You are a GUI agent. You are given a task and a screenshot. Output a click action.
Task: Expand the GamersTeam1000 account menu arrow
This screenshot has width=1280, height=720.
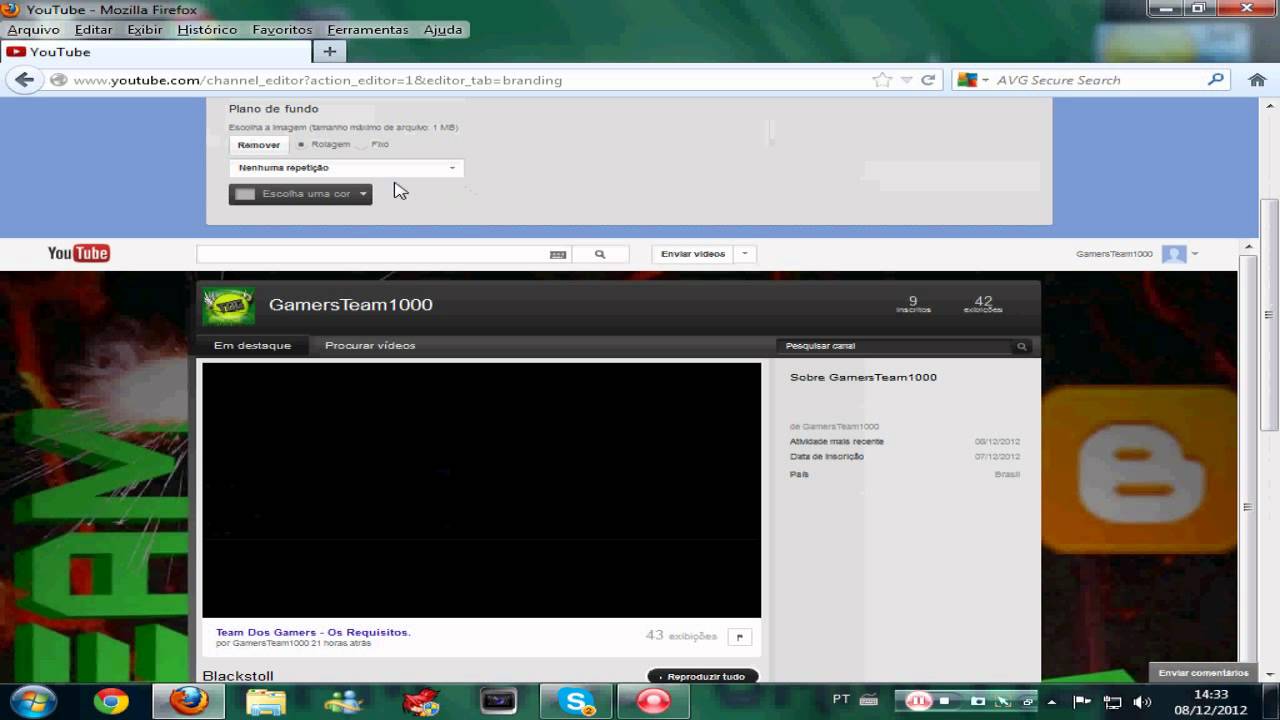1195,254
